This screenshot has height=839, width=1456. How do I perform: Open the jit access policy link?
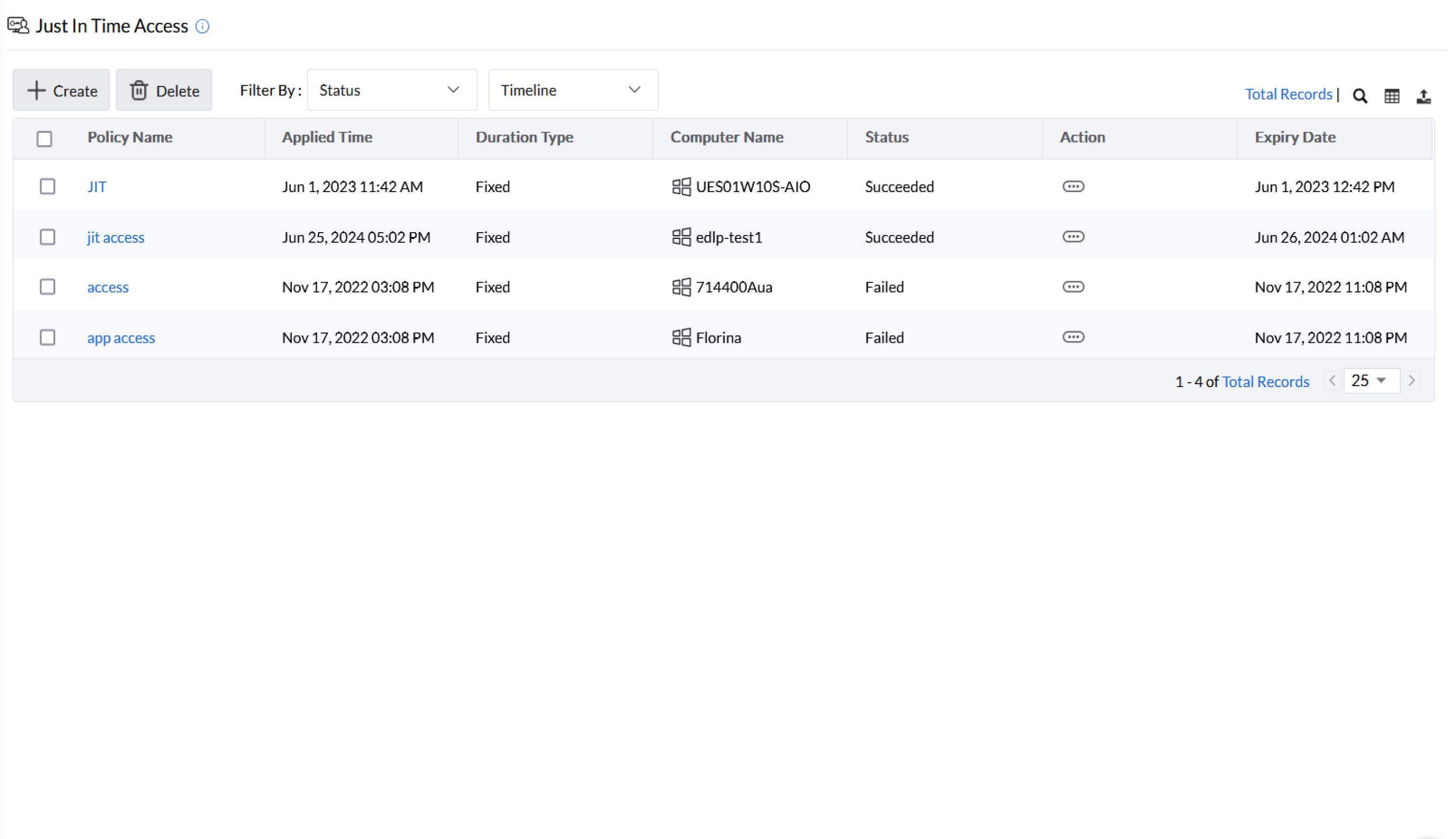point(116,237)
